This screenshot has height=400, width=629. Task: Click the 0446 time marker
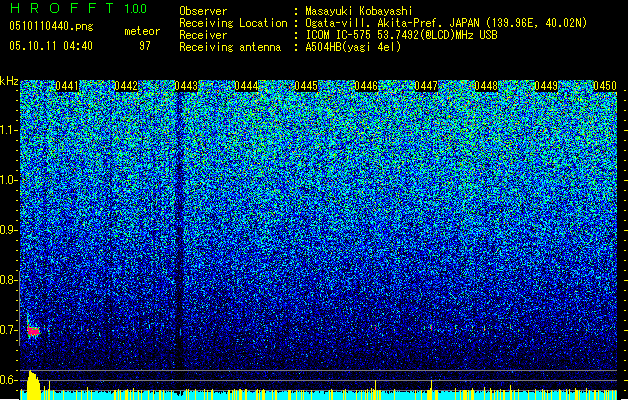pyautogui.click(x=366, y=86)
